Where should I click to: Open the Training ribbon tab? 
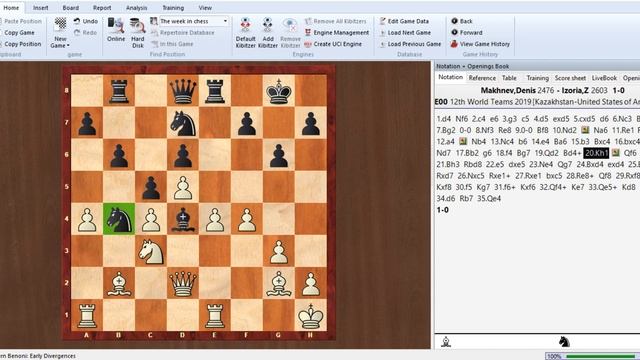(x=173, y=8)
